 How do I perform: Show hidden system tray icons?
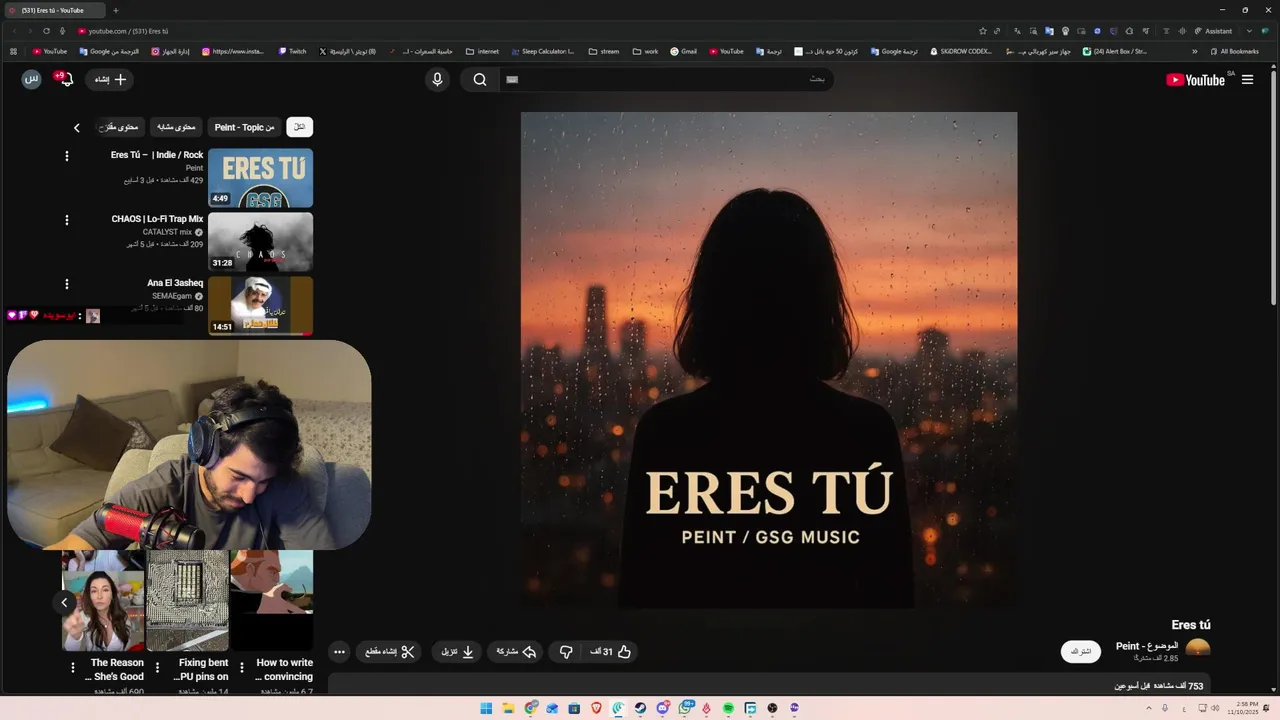point(1148,708)
